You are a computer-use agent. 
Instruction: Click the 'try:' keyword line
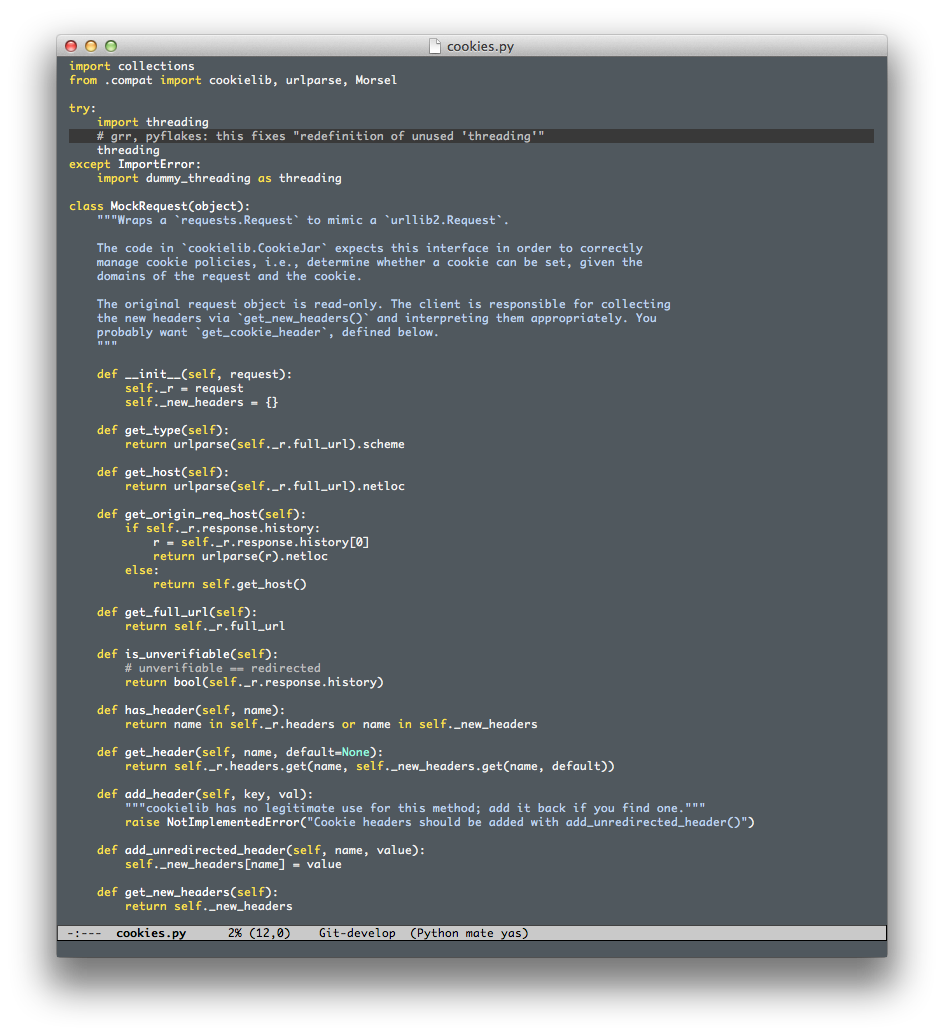(83, 108)
